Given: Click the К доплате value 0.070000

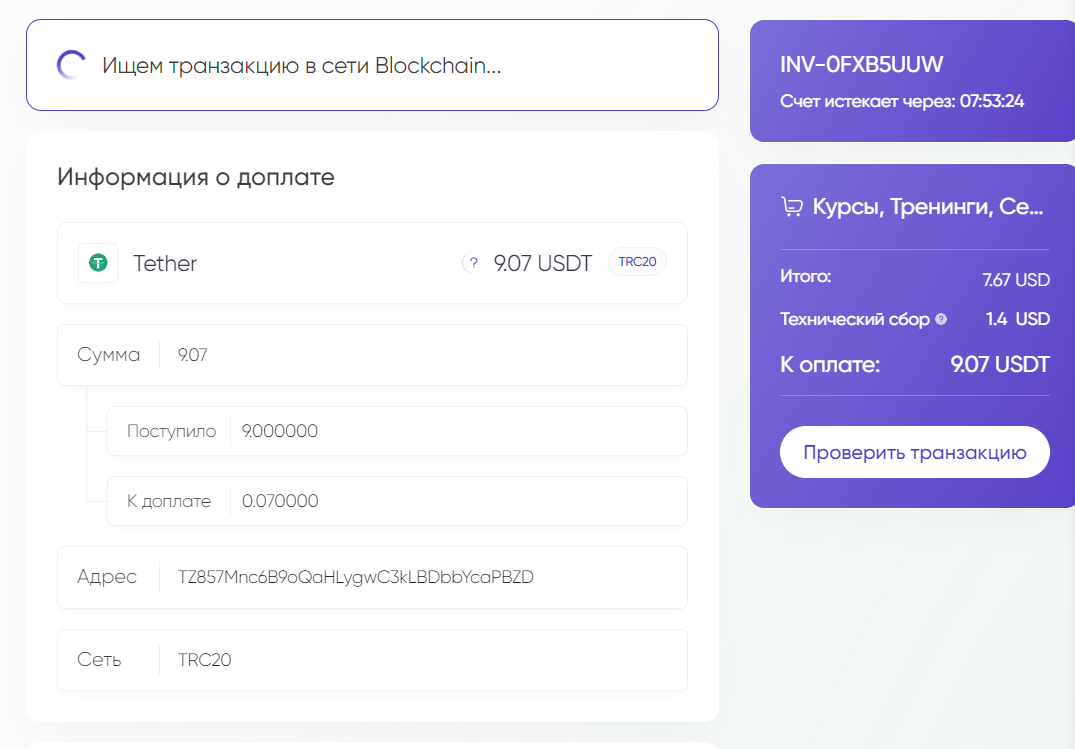Looking at the screenshot, I should (280, 501).
